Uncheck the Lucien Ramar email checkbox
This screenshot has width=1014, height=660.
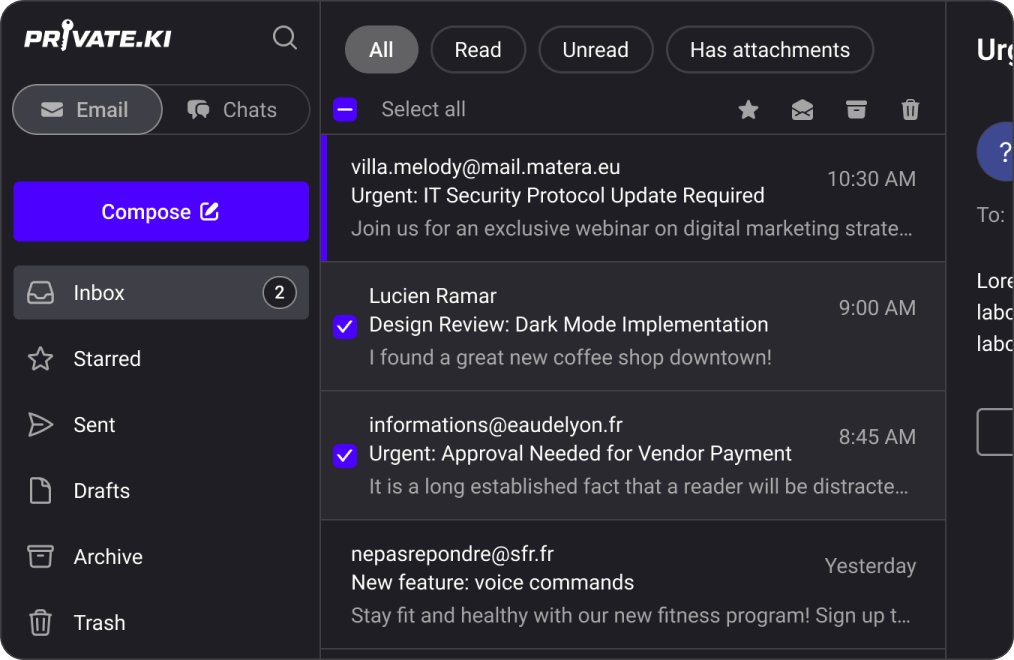pyautogui.click(x=345, y=326)
